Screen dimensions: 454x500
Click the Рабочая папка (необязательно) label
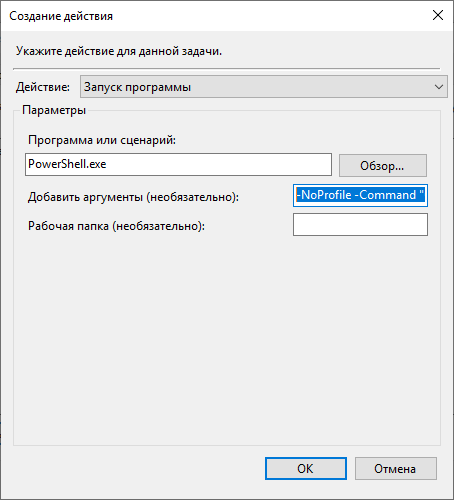[116, 226]
